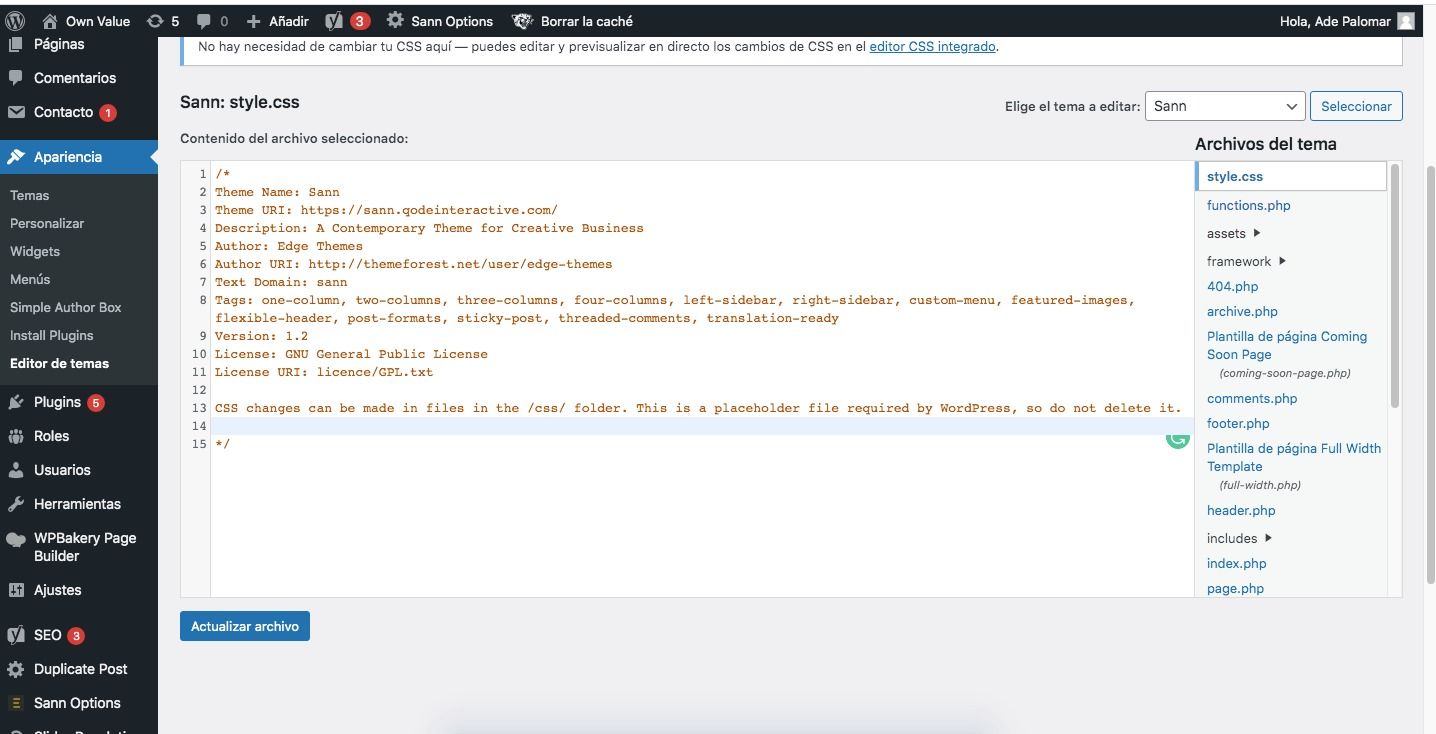Click the theme files list scrollbar
Viewport: 1436px width, 734px height.
1394,285
